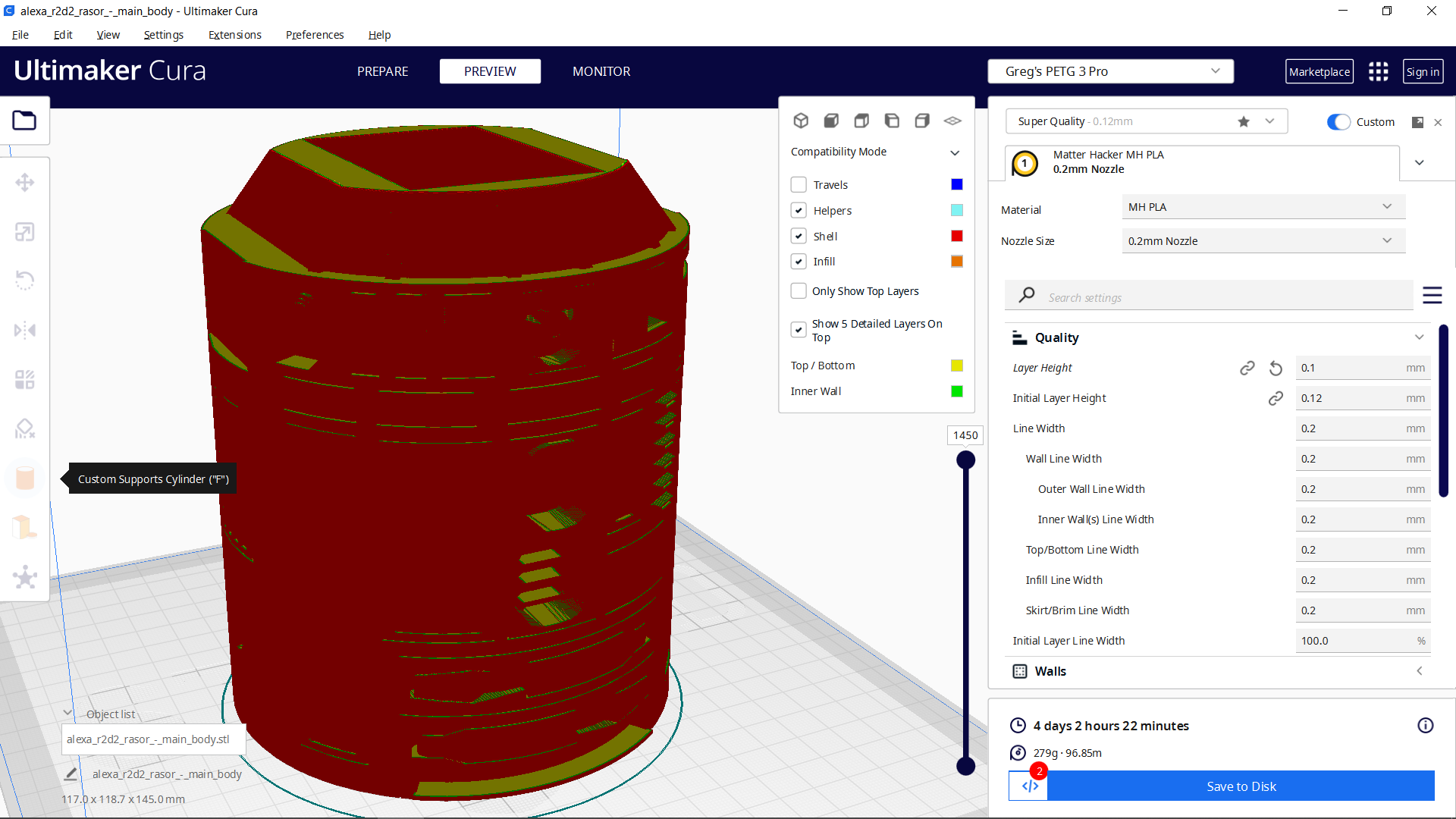This screenshot has height=819, width=1456.
Task: Collapse the Quality section
Action: [1420, 337]
